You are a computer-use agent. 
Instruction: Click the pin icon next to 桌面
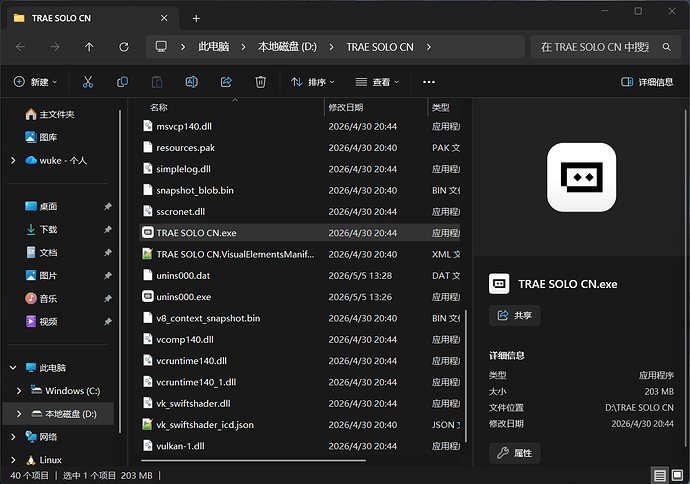point(107,206)
